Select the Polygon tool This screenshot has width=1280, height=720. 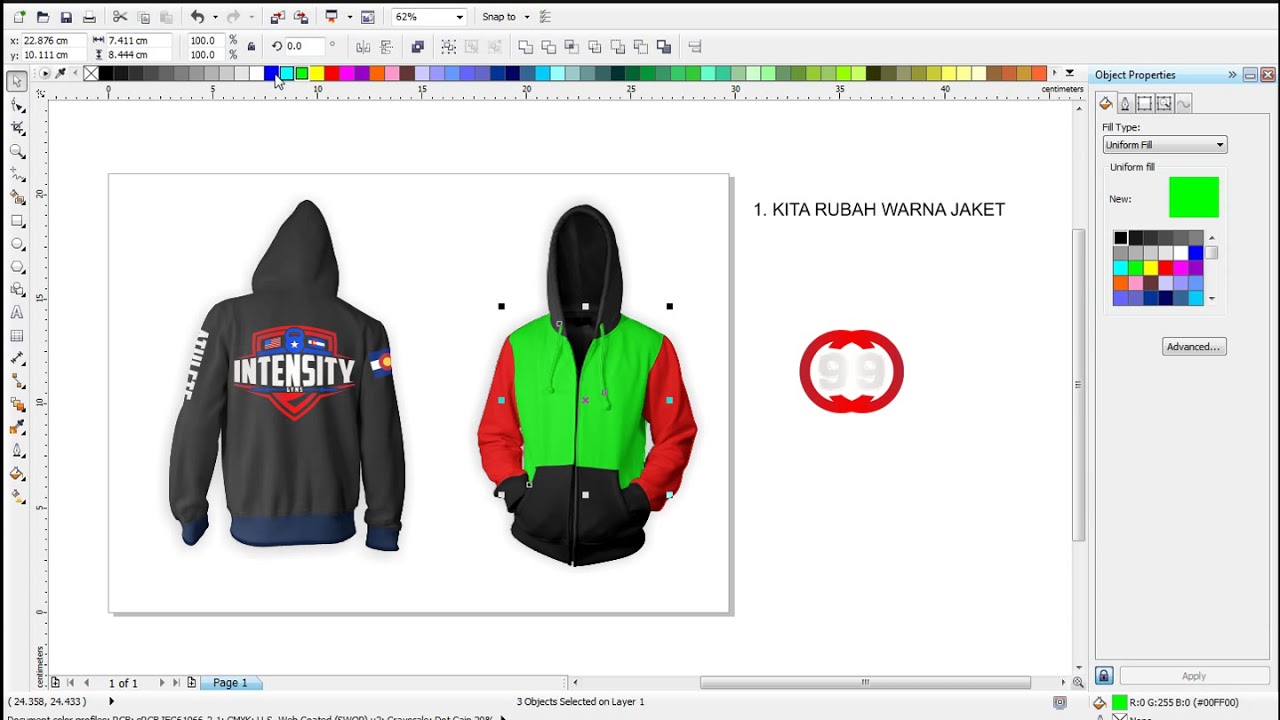pos(17,267)
